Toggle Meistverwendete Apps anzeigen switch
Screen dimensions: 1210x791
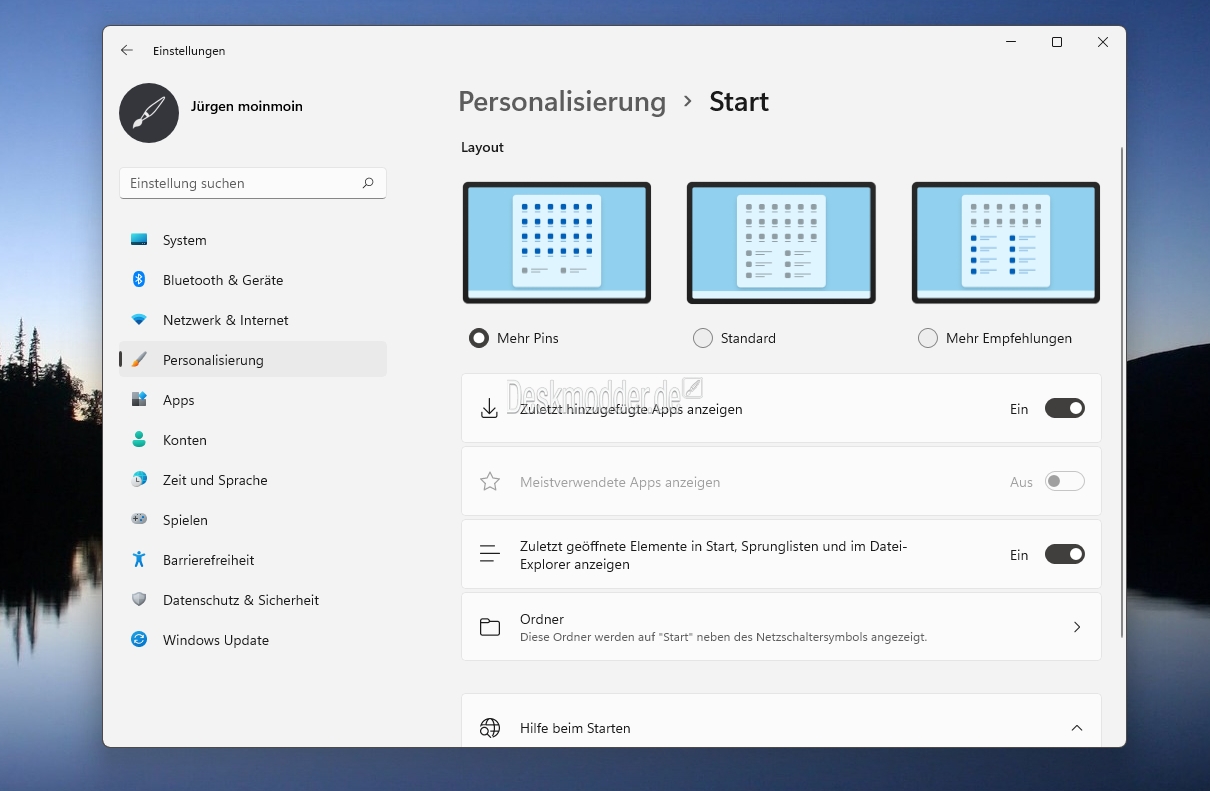[1065, 481]
